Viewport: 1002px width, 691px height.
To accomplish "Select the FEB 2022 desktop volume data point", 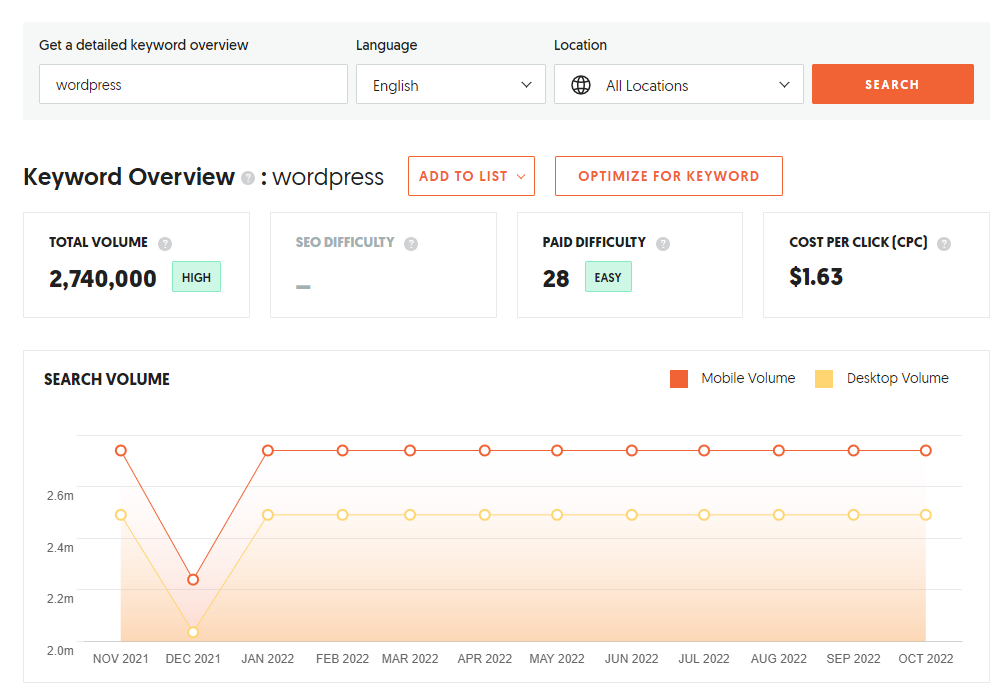I will 343,515.
